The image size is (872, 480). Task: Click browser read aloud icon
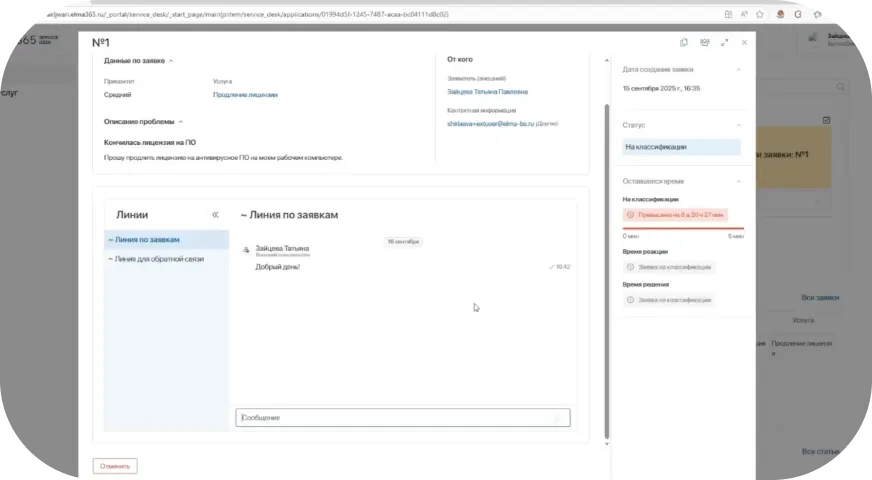tap(745, 14)
